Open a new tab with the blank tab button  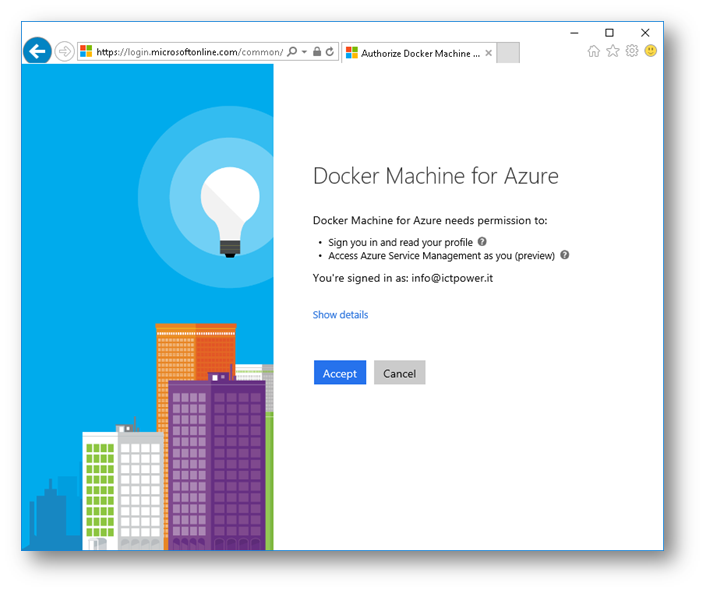(x=508, y=53)
